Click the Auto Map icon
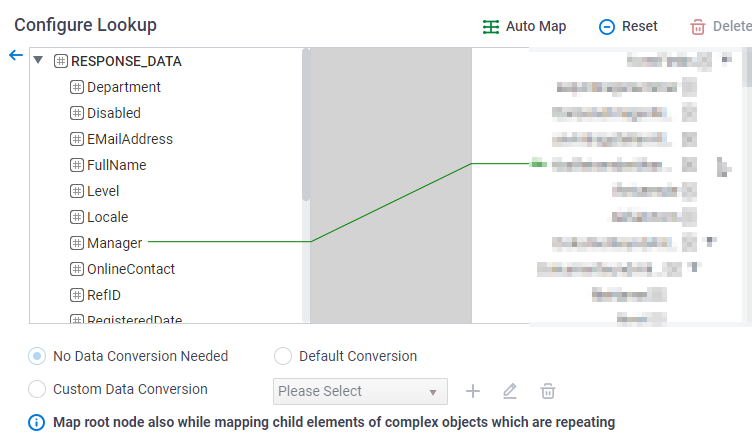The height and width of the screenshot is (436, 752). 490,27
